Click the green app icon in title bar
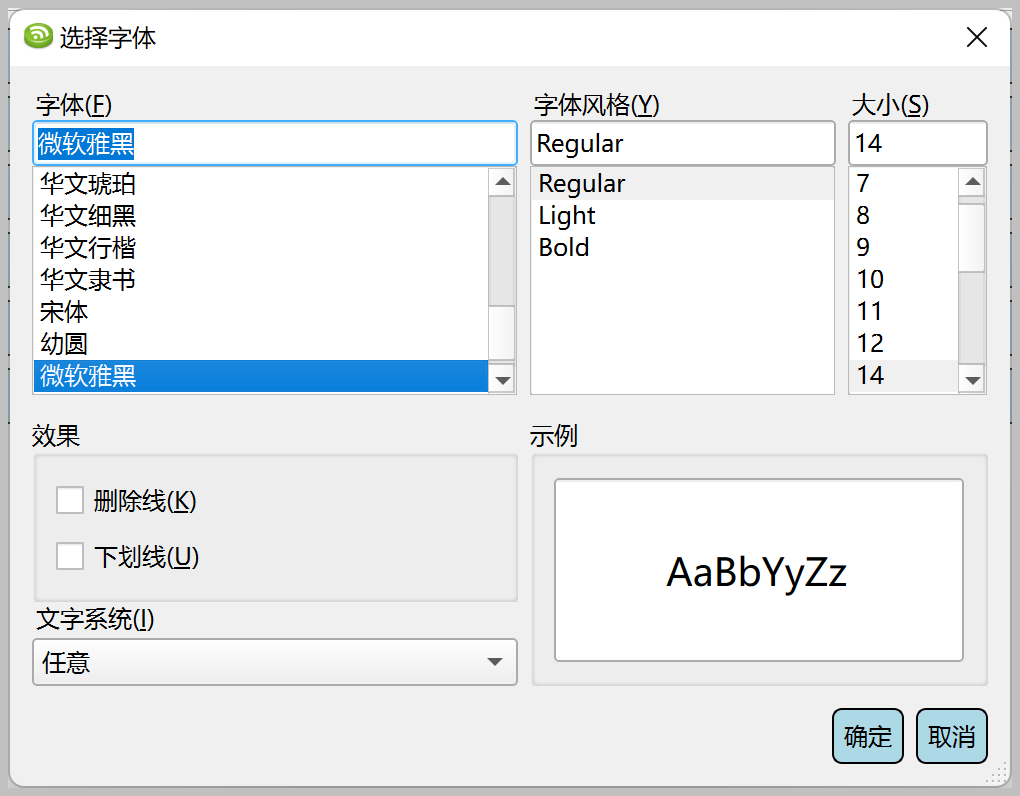1020x796 pixels. point(38,37)
